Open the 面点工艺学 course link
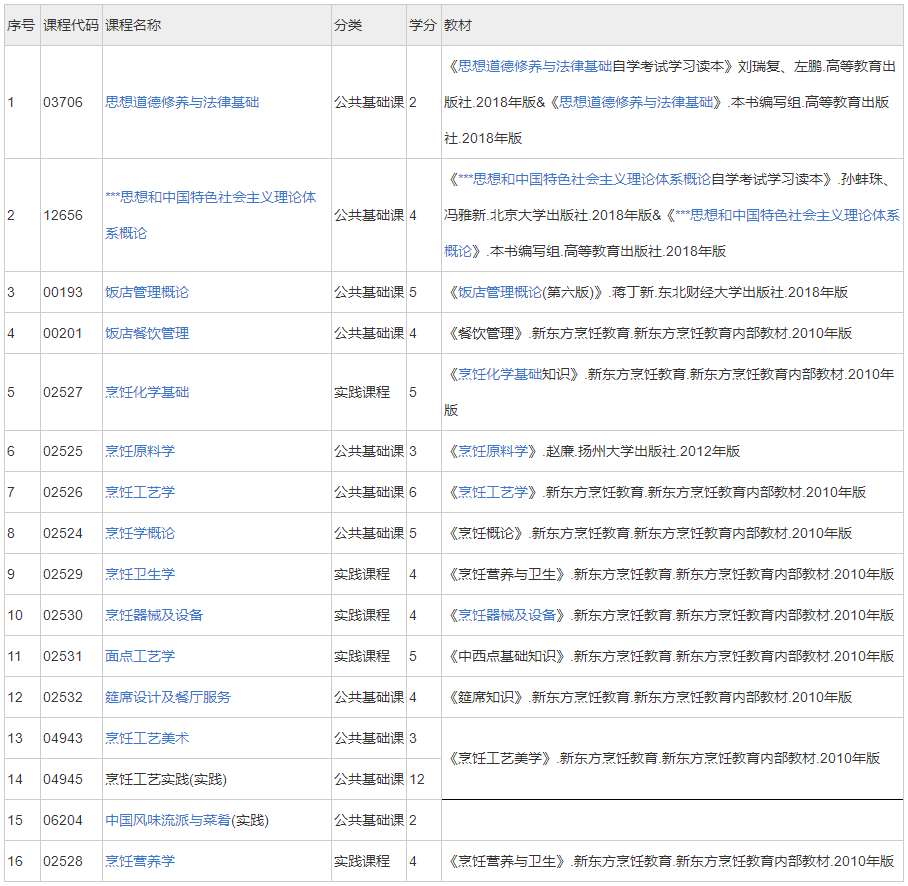Viewport: 908px width, 886px height. [140, 656]
